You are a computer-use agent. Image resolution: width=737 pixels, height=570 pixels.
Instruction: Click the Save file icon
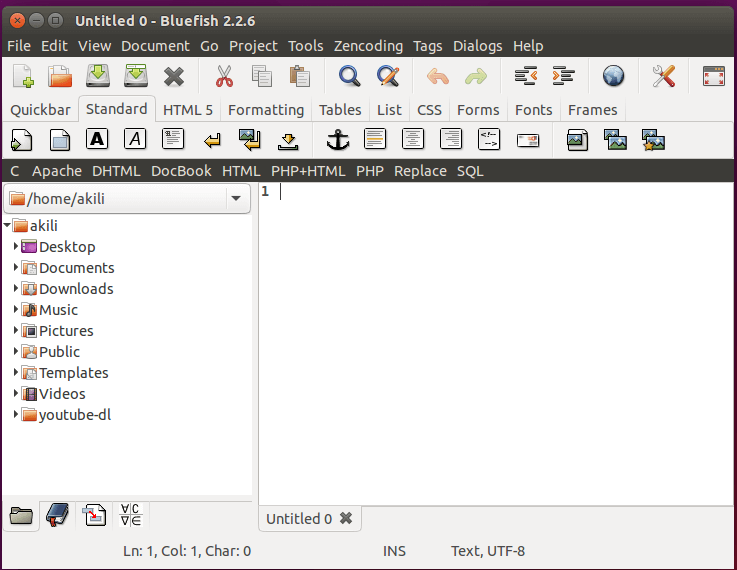pyautogui.click(x=98, y=76)
